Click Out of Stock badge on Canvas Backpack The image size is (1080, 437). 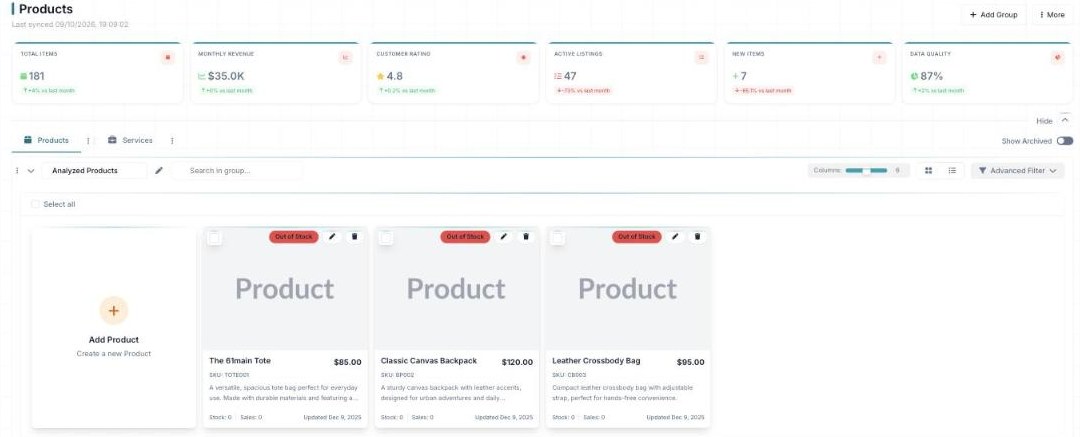465,236
